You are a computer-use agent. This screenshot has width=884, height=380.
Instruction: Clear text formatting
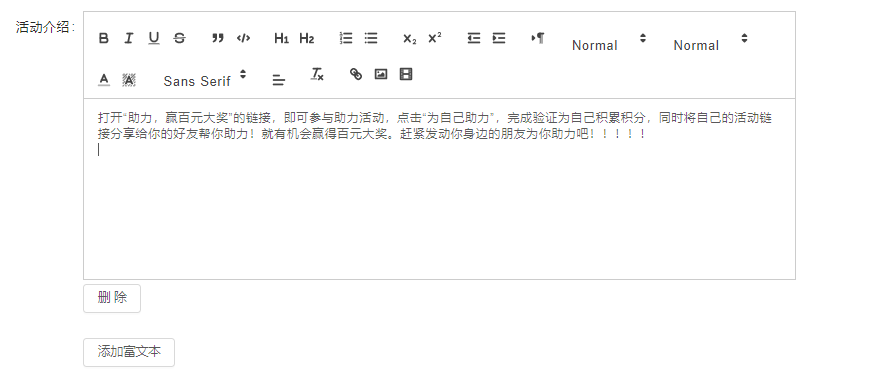tap(317, 74)
